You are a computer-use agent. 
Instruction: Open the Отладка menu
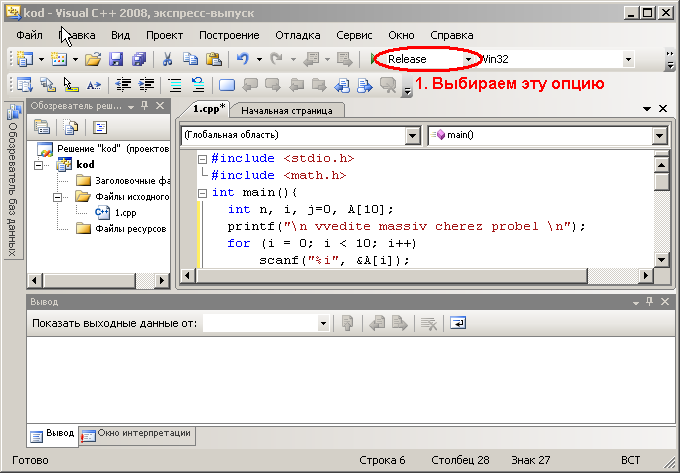tap(298, 35)
